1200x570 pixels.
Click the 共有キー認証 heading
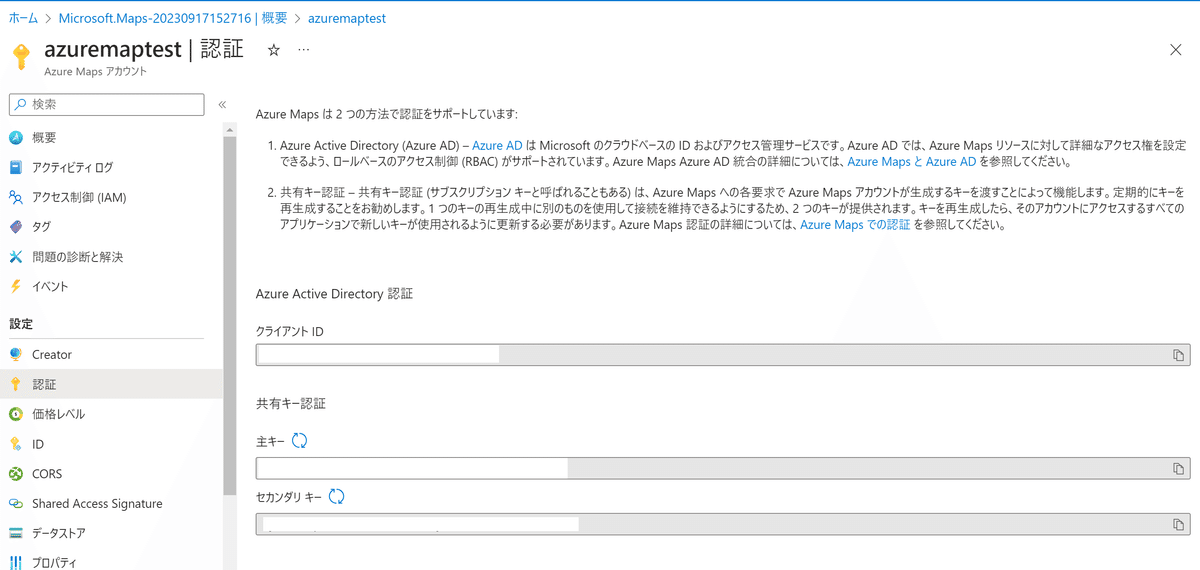(291, 404)
